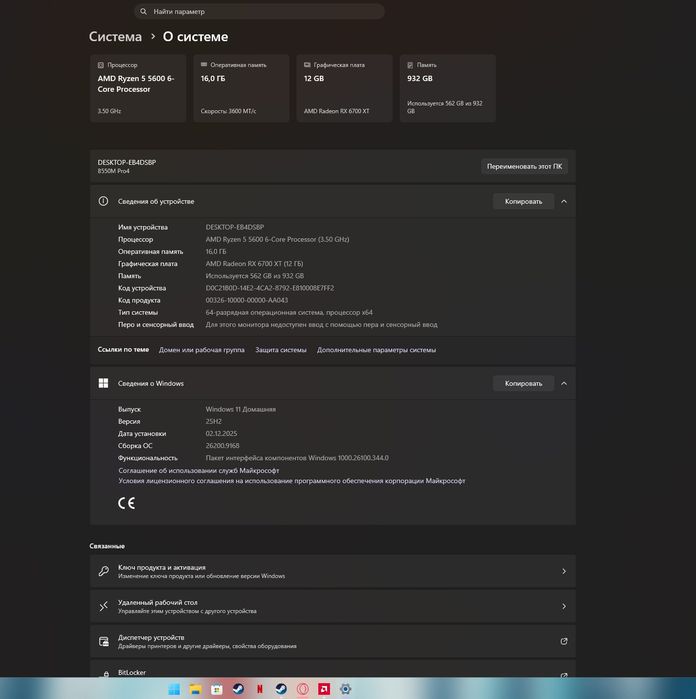
Task: Click the search magnifier icon
Action: tap(143, 12)
